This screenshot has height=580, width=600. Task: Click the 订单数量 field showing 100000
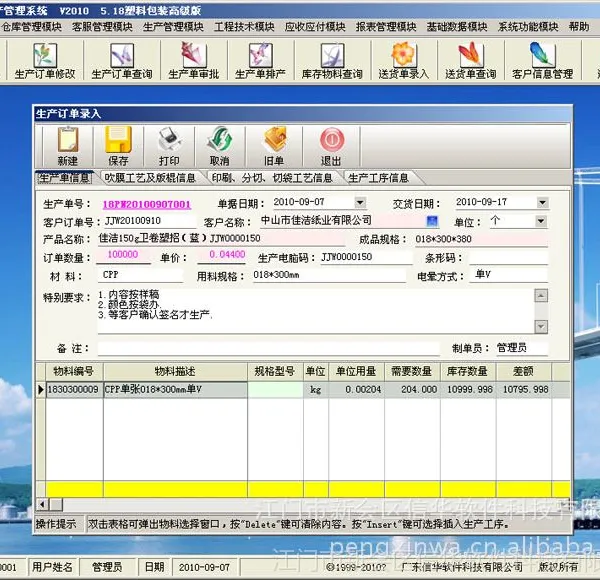(123, 256)
